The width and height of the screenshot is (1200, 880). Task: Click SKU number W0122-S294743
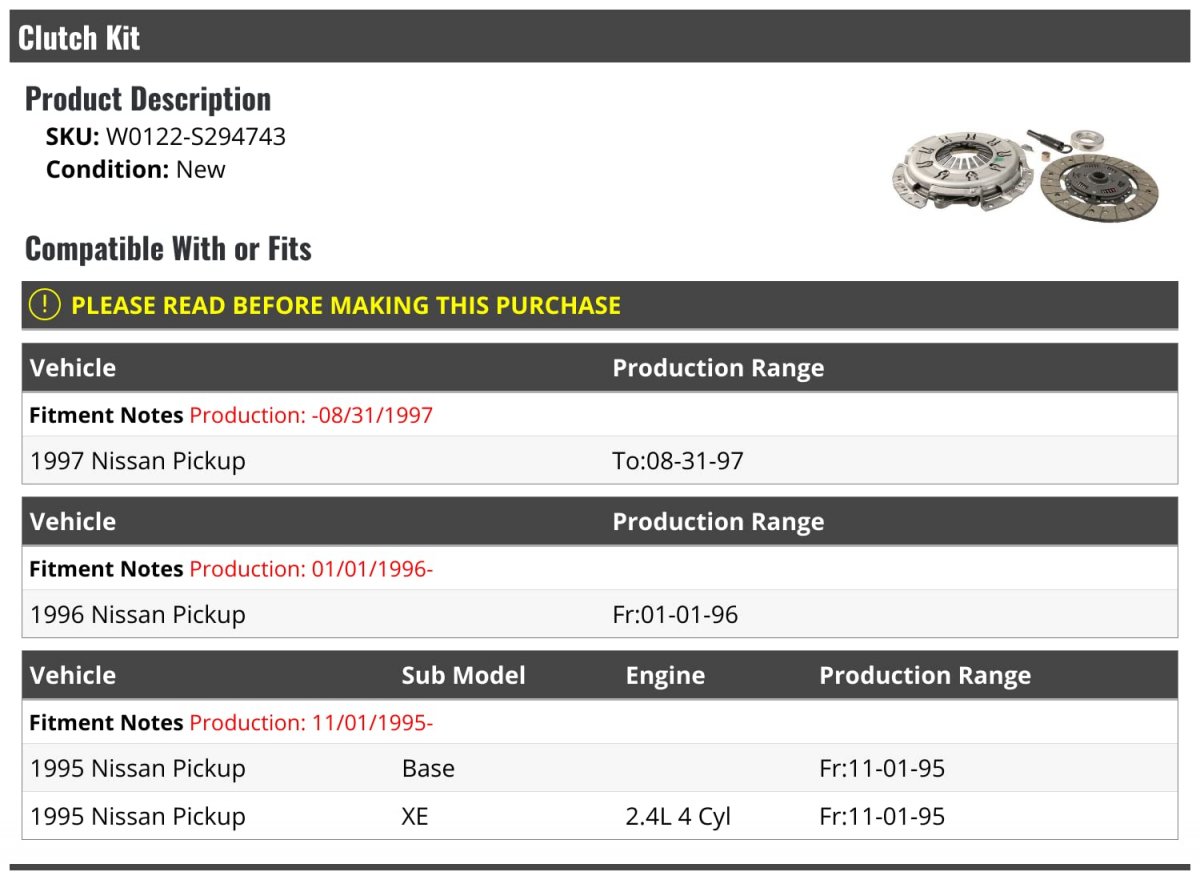(196, 137)
